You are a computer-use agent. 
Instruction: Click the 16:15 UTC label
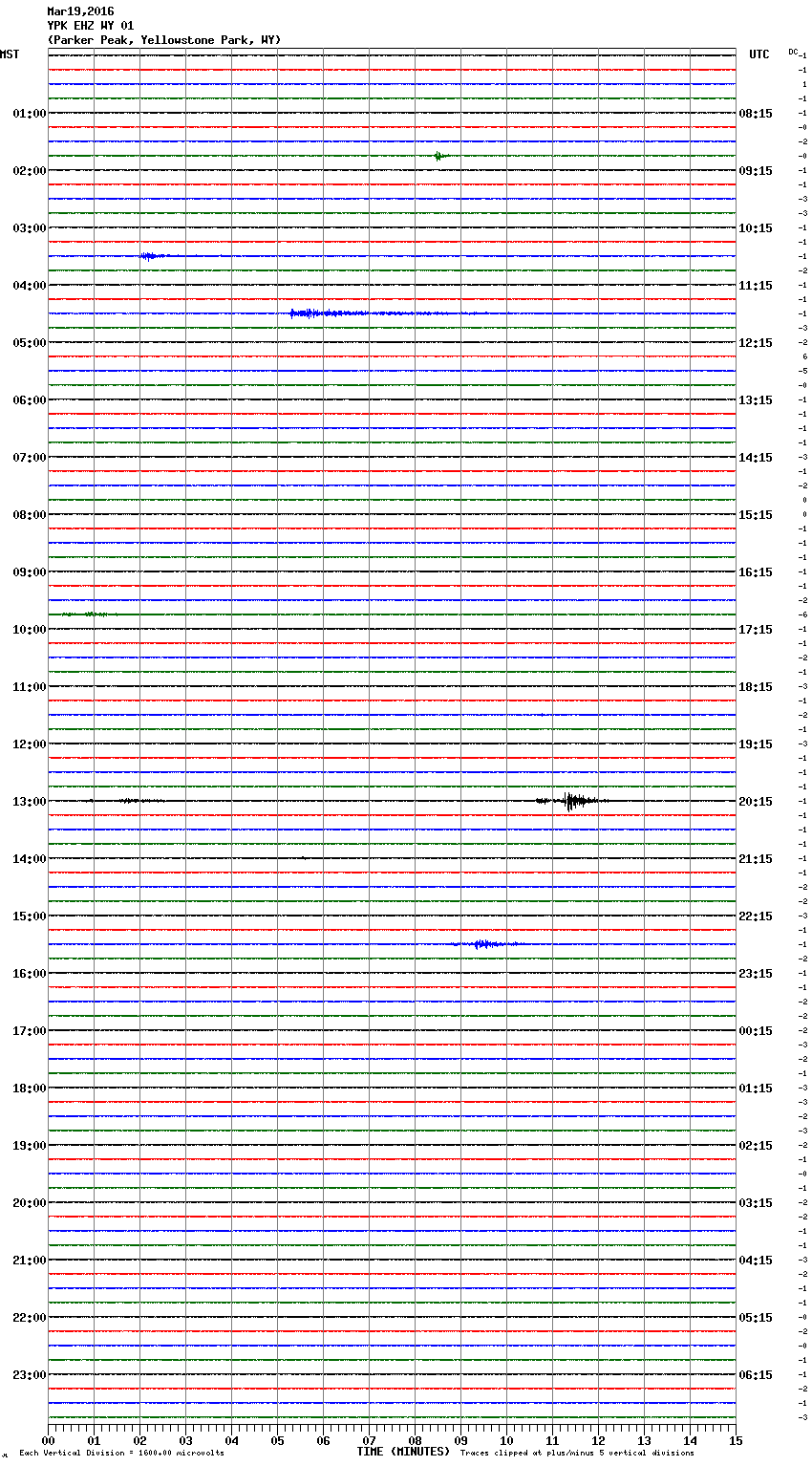tap(756, 572)
